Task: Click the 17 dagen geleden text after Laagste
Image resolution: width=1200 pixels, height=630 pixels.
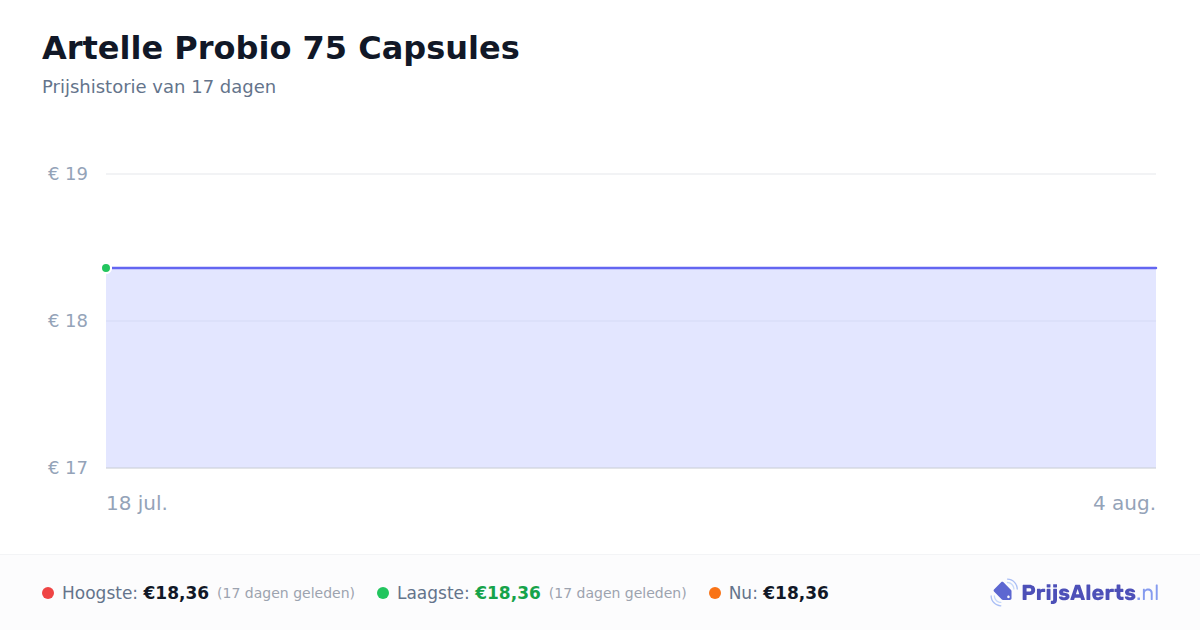Action: coord(618,593)
